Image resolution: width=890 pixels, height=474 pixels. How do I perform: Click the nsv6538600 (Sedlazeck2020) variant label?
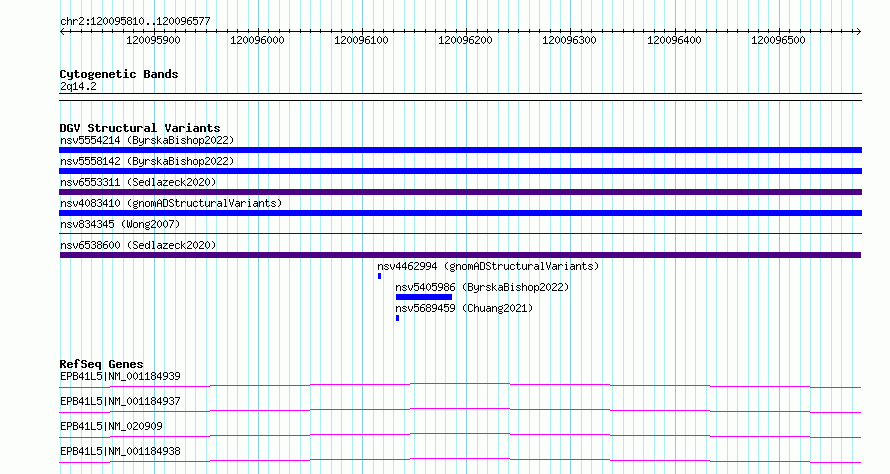tap(138, 245)
